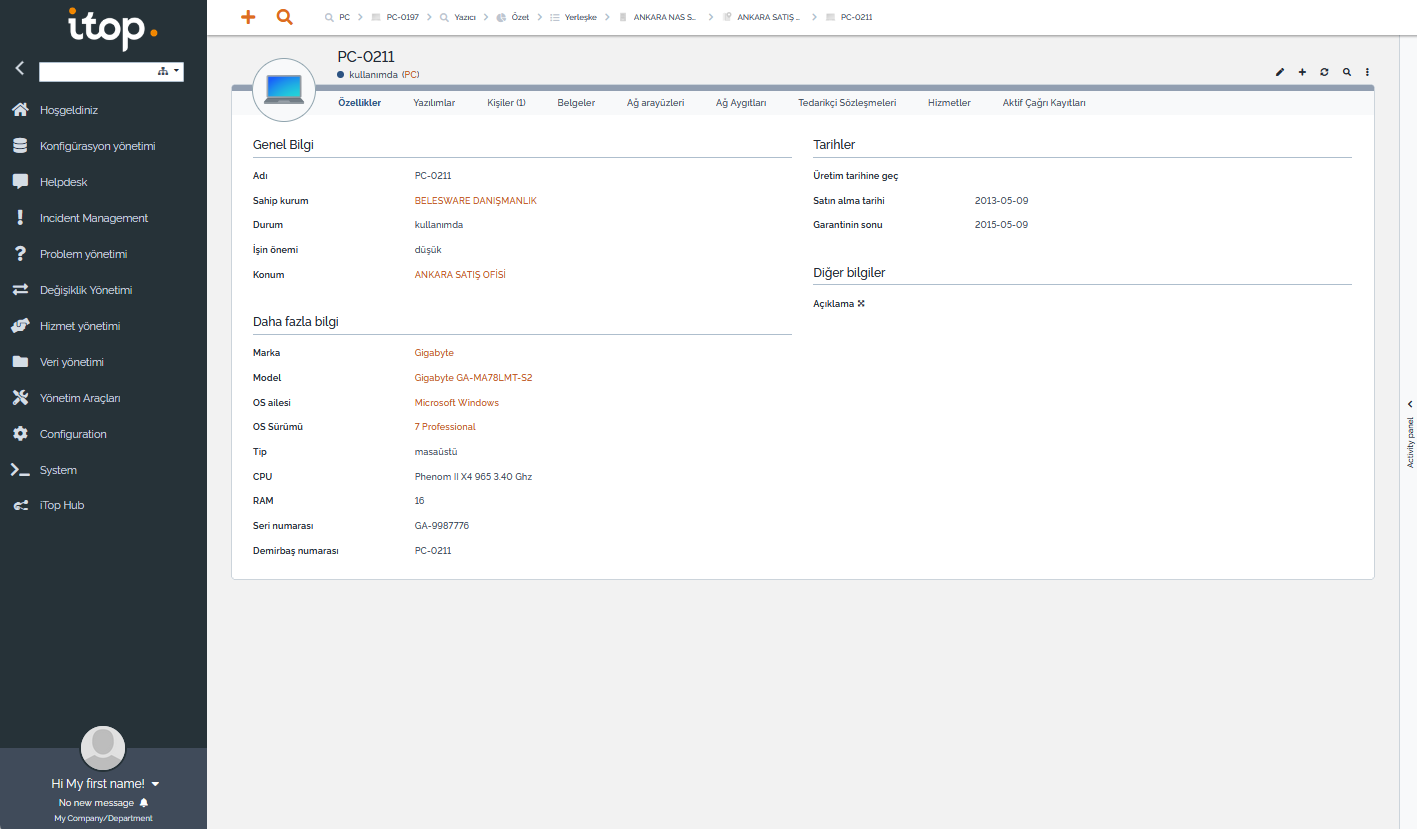
Task: Expand the Activity panel on right edge
Action: (x=1409, y=404)
